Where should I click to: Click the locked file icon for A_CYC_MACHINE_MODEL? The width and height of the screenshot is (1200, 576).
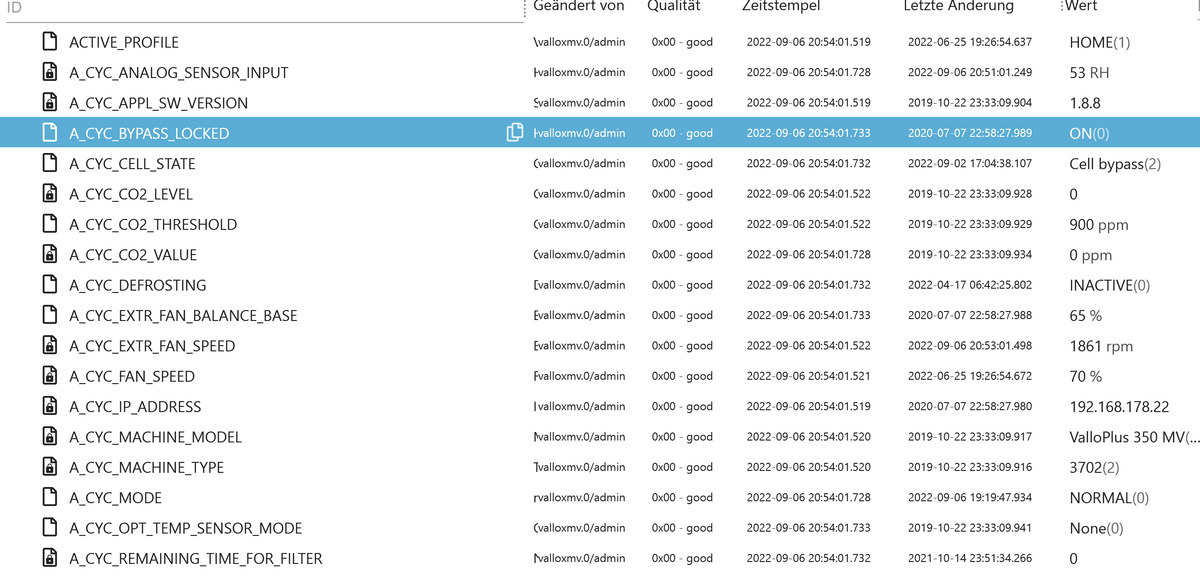(x=48, y=437)
